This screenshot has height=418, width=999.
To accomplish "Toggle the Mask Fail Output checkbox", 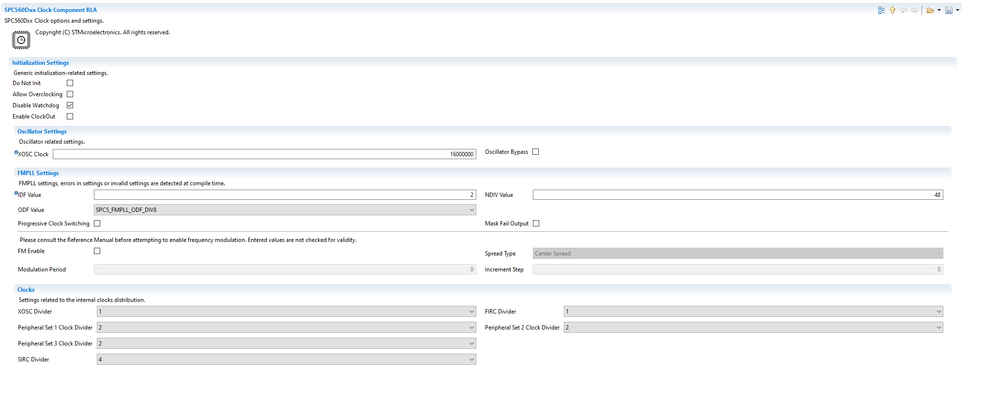I will tap(536, 224).
